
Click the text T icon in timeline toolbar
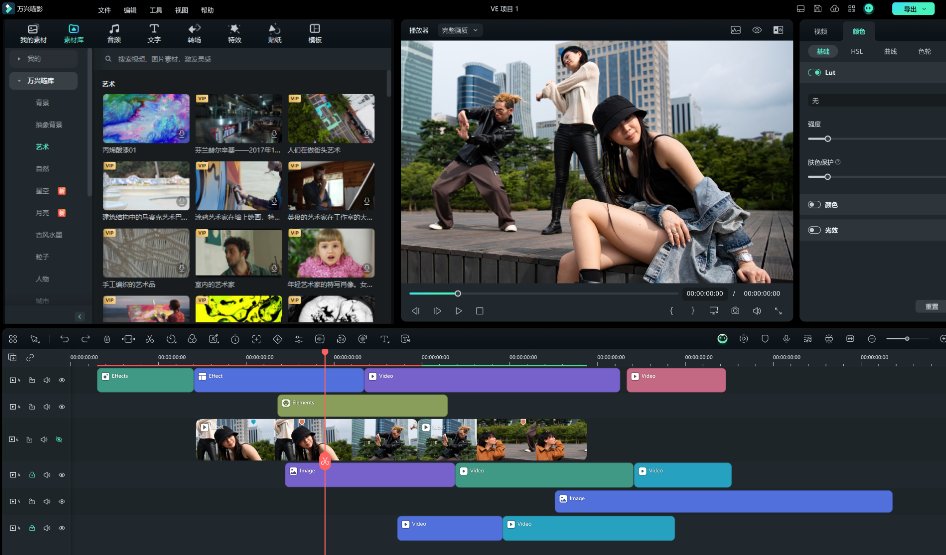point(384,340)
